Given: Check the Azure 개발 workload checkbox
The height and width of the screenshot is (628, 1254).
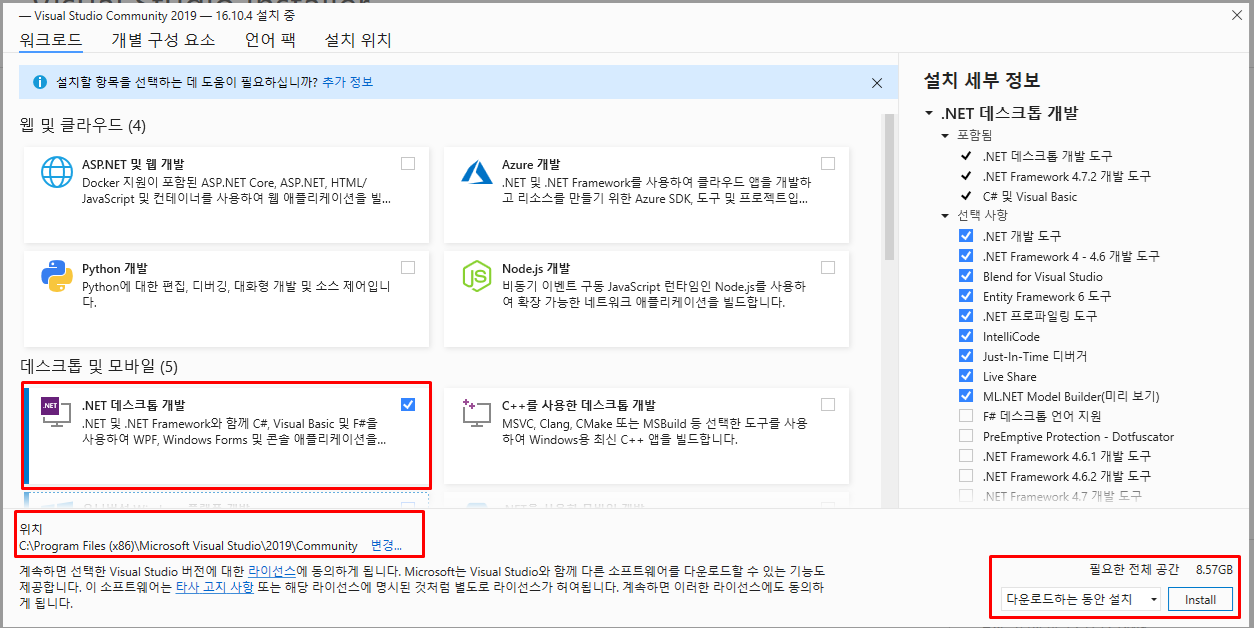Looking at the screenshot, I should point(828,163).
